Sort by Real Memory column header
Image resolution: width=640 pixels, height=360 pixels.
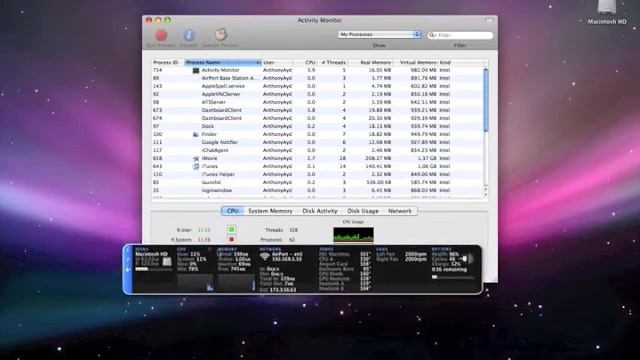coord(370,62)
